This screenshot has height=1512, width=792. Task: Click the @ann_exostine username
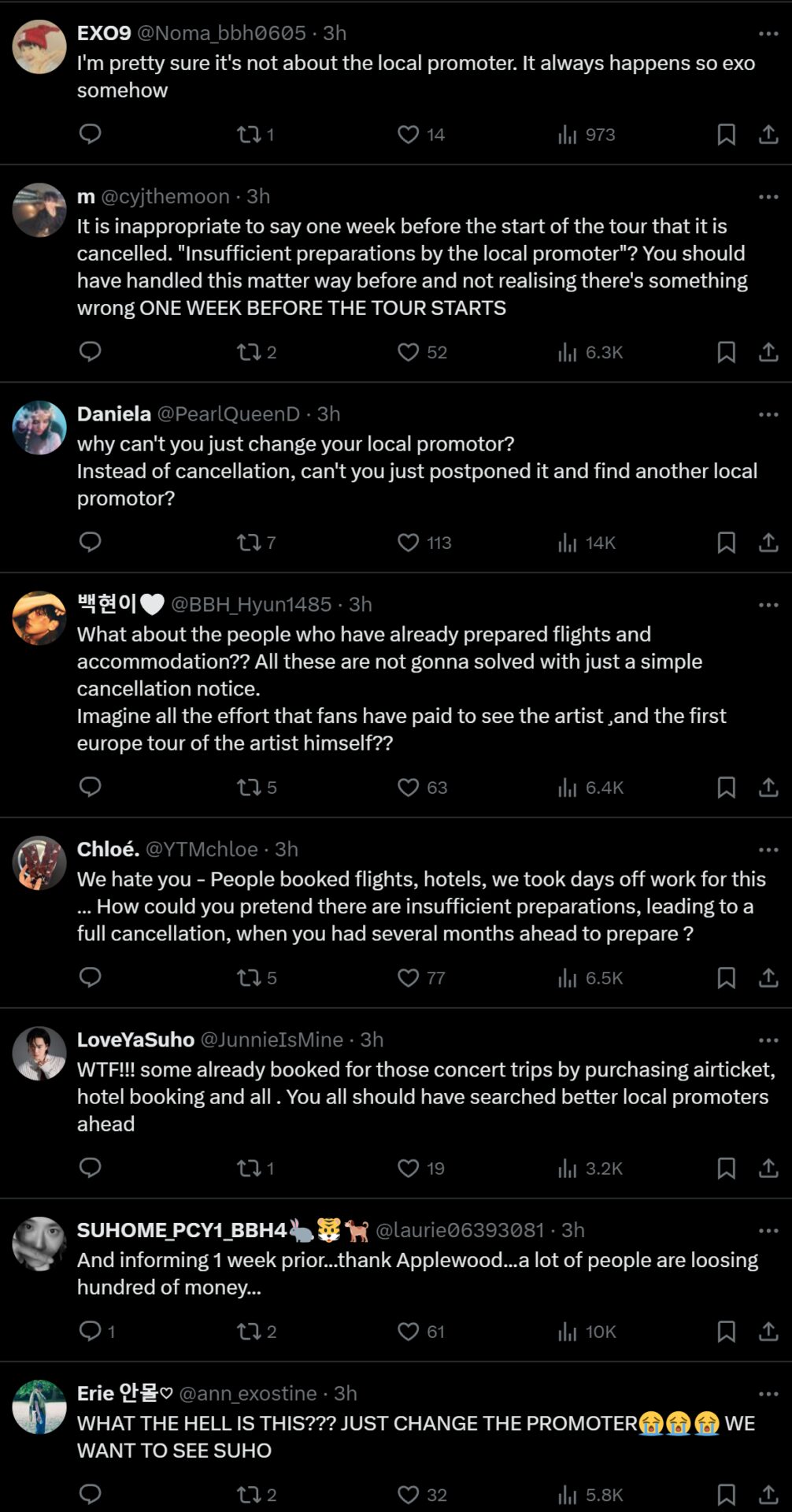[x=248, y=1394]
